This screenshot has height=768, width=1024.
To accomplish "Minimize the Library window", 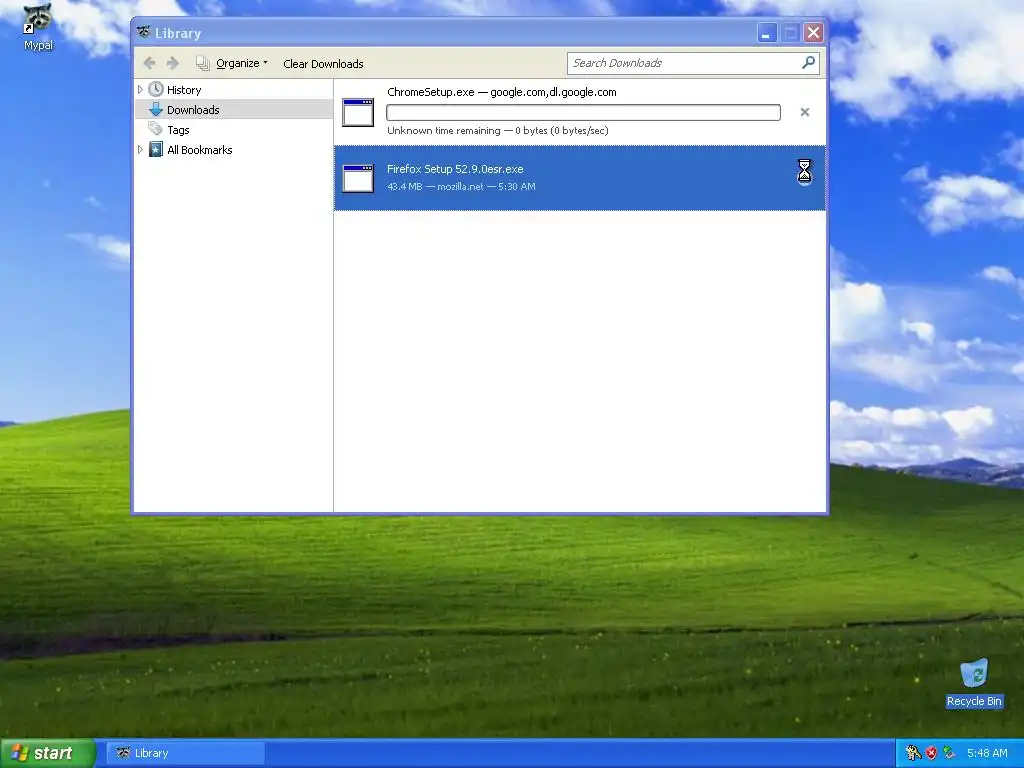I will [x=767, y=32].
